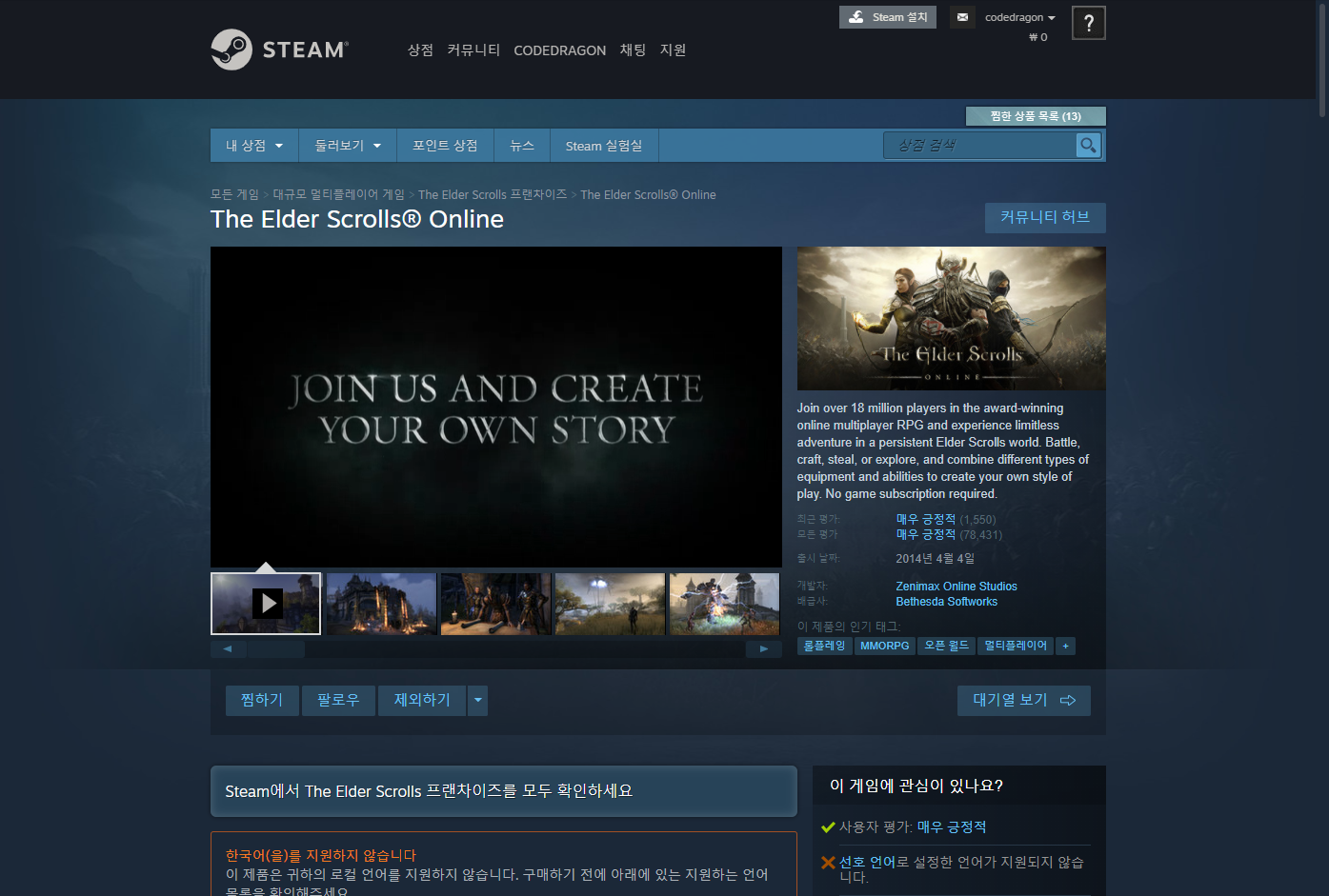Select the 포인트 상점 tab

[445, 146]
